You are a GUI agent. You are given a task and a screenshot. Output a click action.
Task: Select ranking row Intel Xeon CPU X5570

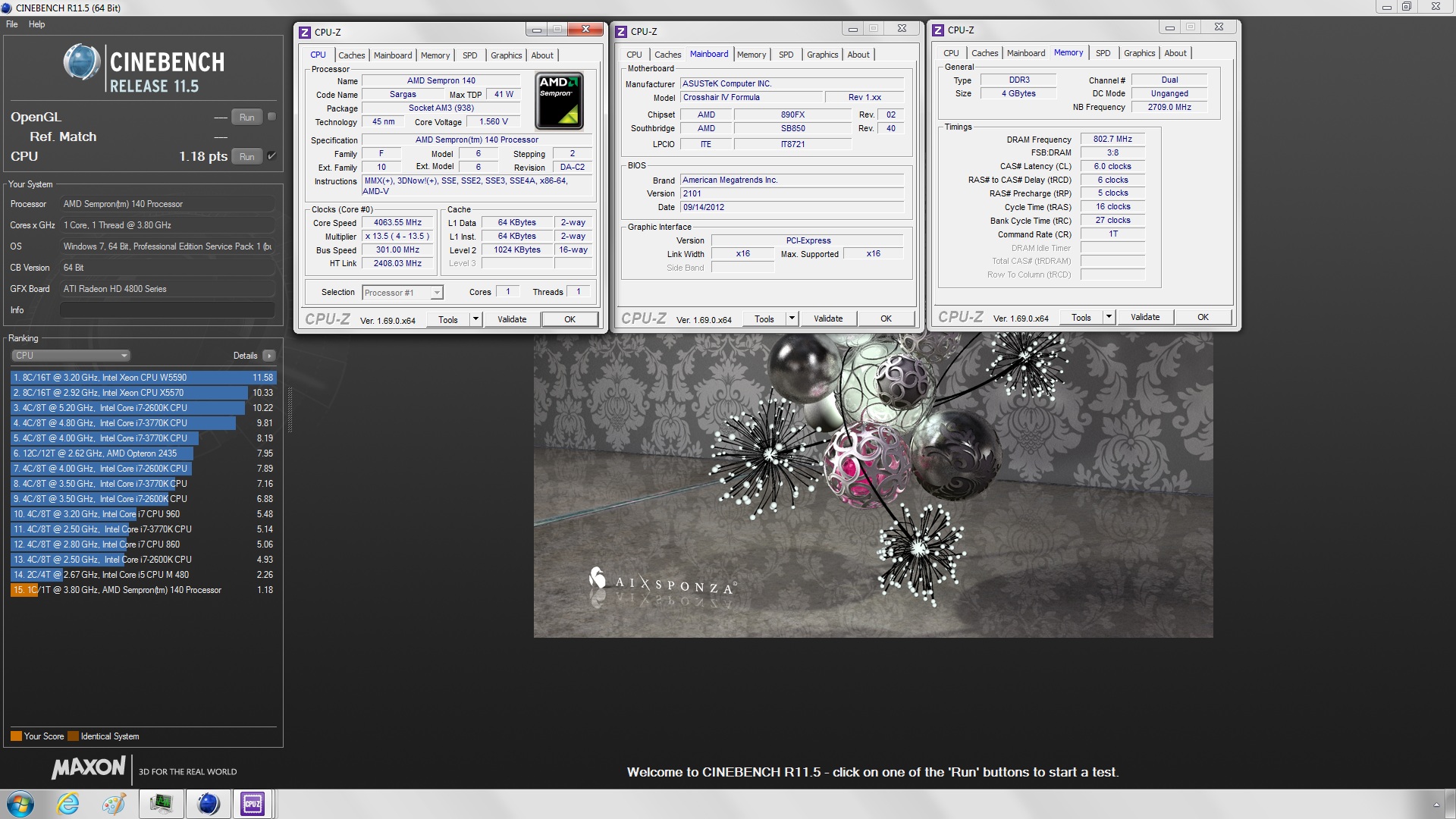click(143, 393)
